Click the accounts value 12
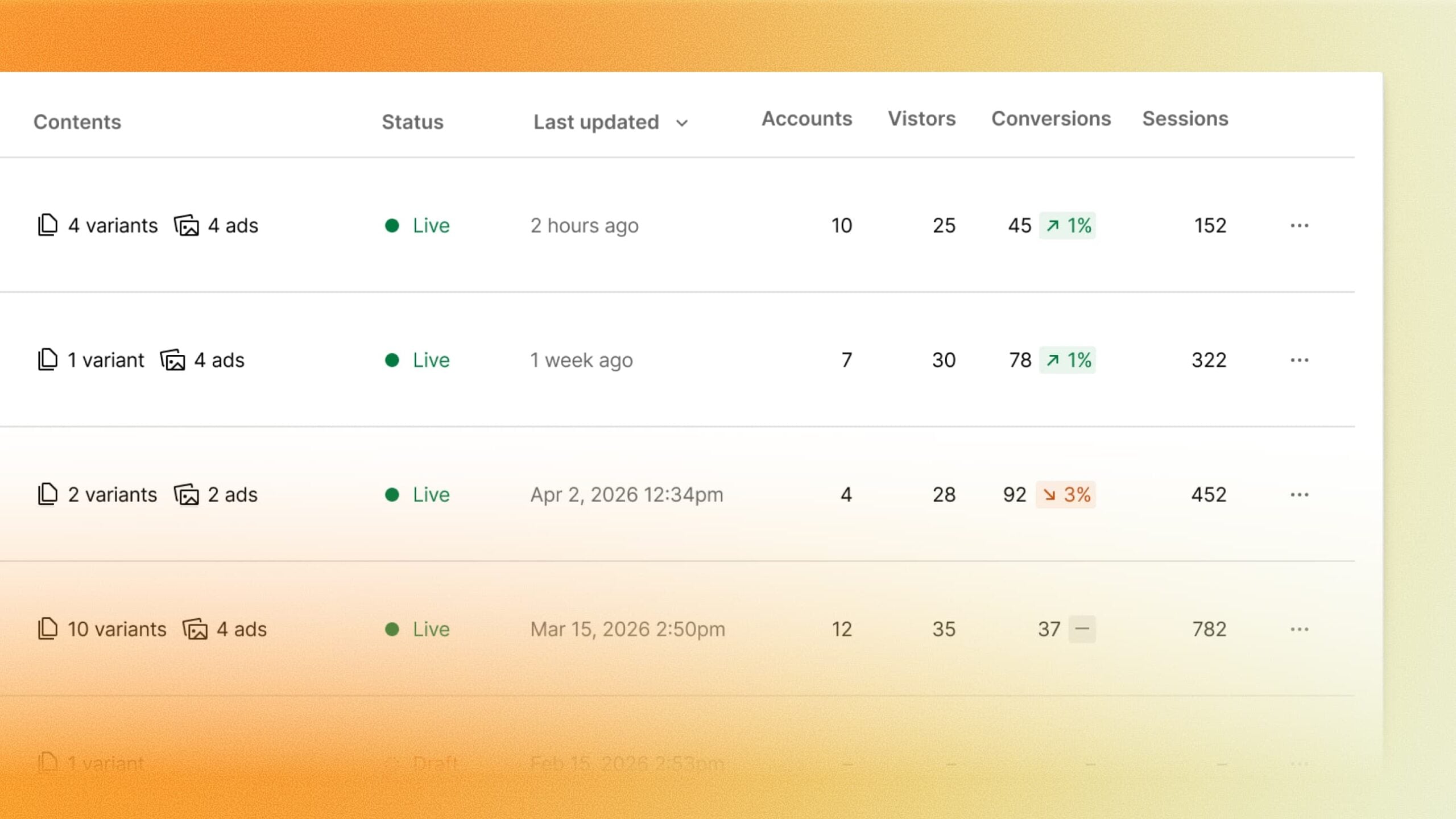The width and height of the screenshot is (1456, 819). (x=842, y=628)
